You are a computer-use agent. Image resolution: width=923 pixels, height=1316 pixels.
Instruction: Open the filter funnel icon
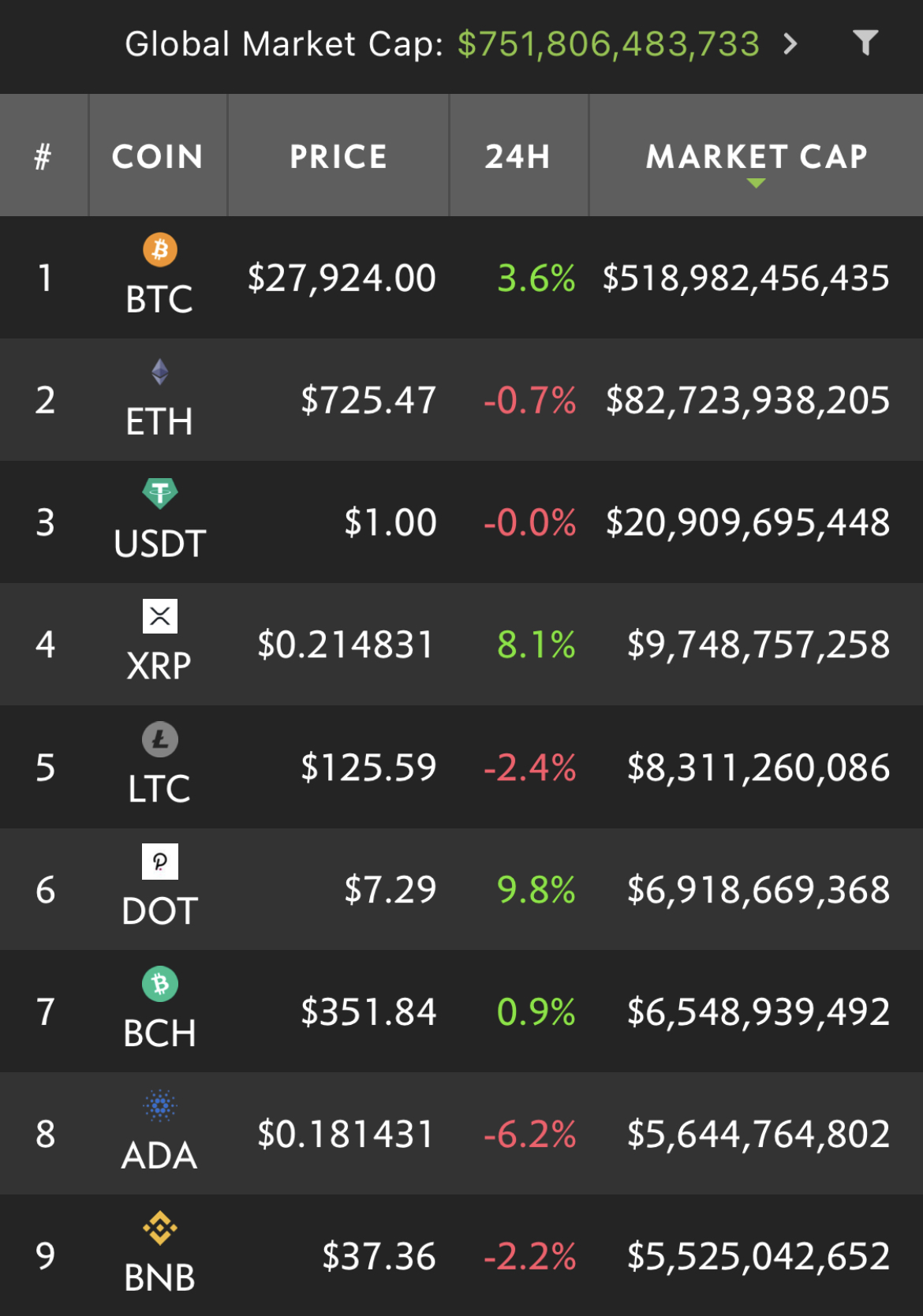(865, 43)
